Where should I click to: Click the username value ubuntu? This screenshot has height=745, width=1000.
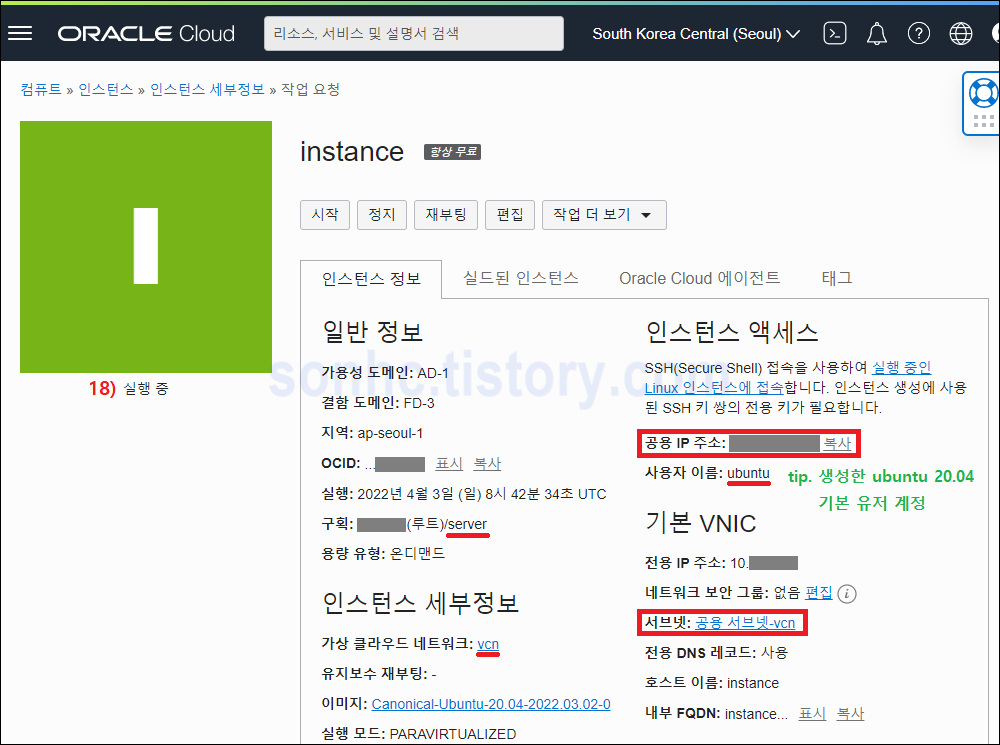point(749,474)
